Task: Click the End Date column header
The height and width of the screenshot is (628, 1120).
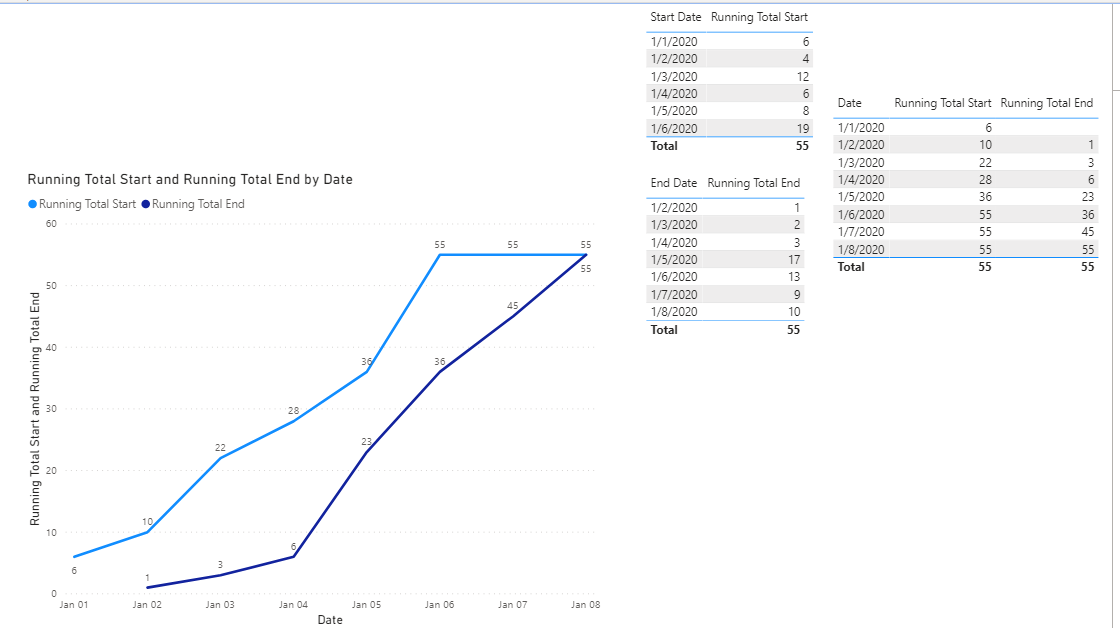Action: click(x=674, y=183)
